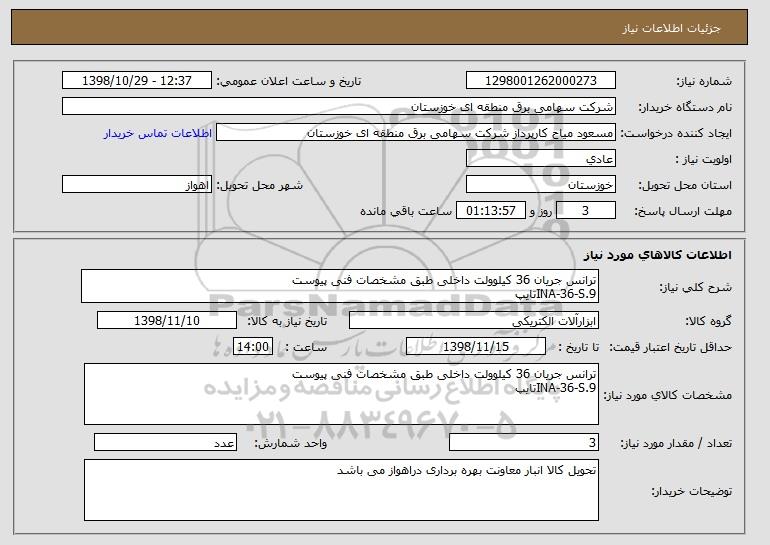Click the time field showing 14:00

253,347
